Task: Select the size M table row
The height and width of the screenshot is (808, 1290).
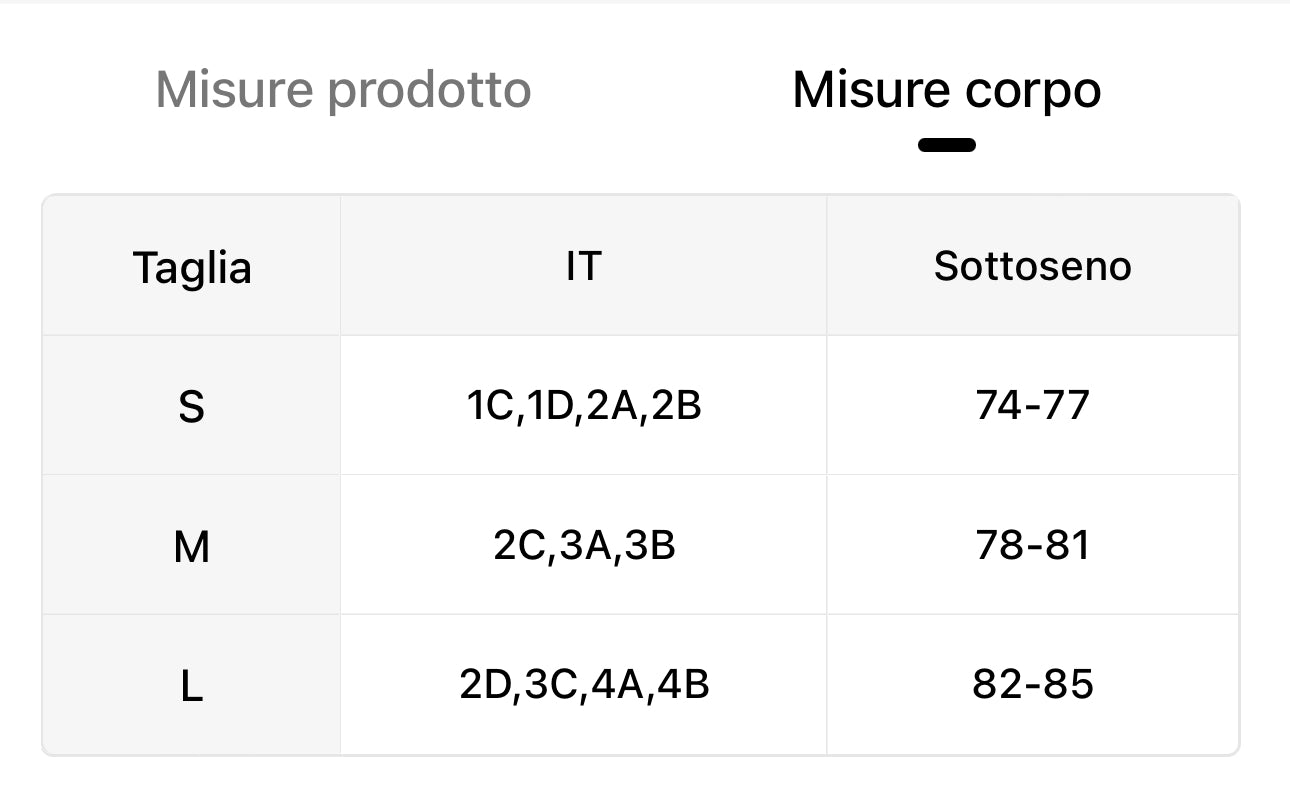Action: [x=640, y=545]
